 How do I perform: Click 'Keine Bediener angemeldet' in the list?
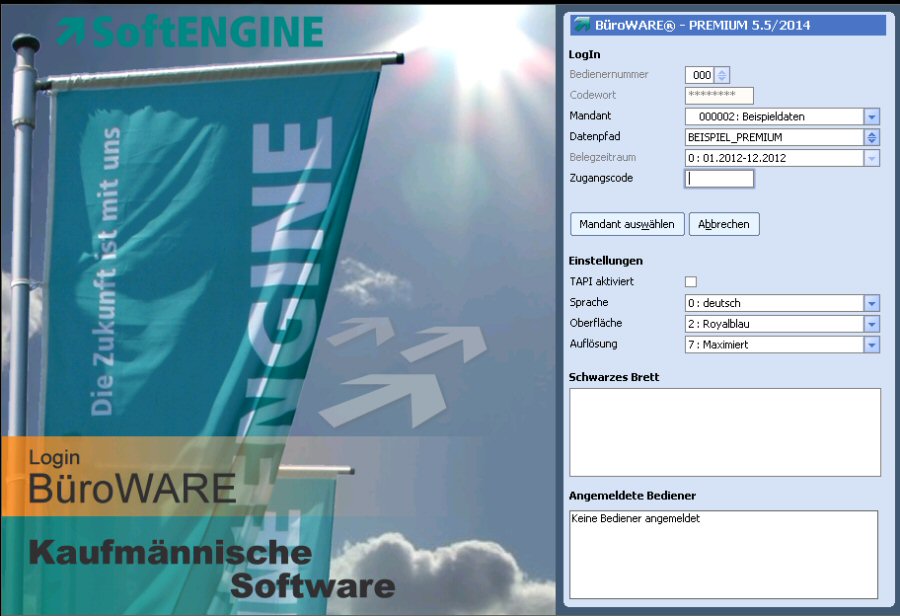[635, 518]
